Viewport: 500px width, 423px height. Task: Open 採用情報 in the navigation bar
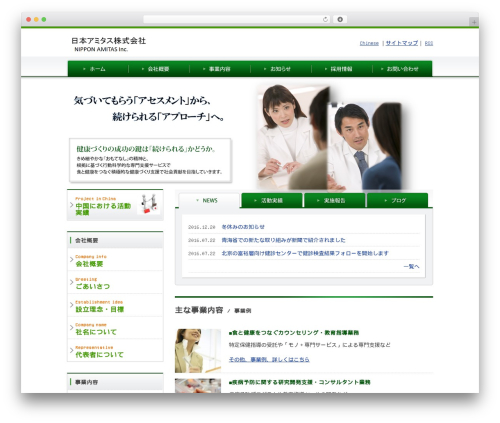pyautogui.click(x=342, y=69)
